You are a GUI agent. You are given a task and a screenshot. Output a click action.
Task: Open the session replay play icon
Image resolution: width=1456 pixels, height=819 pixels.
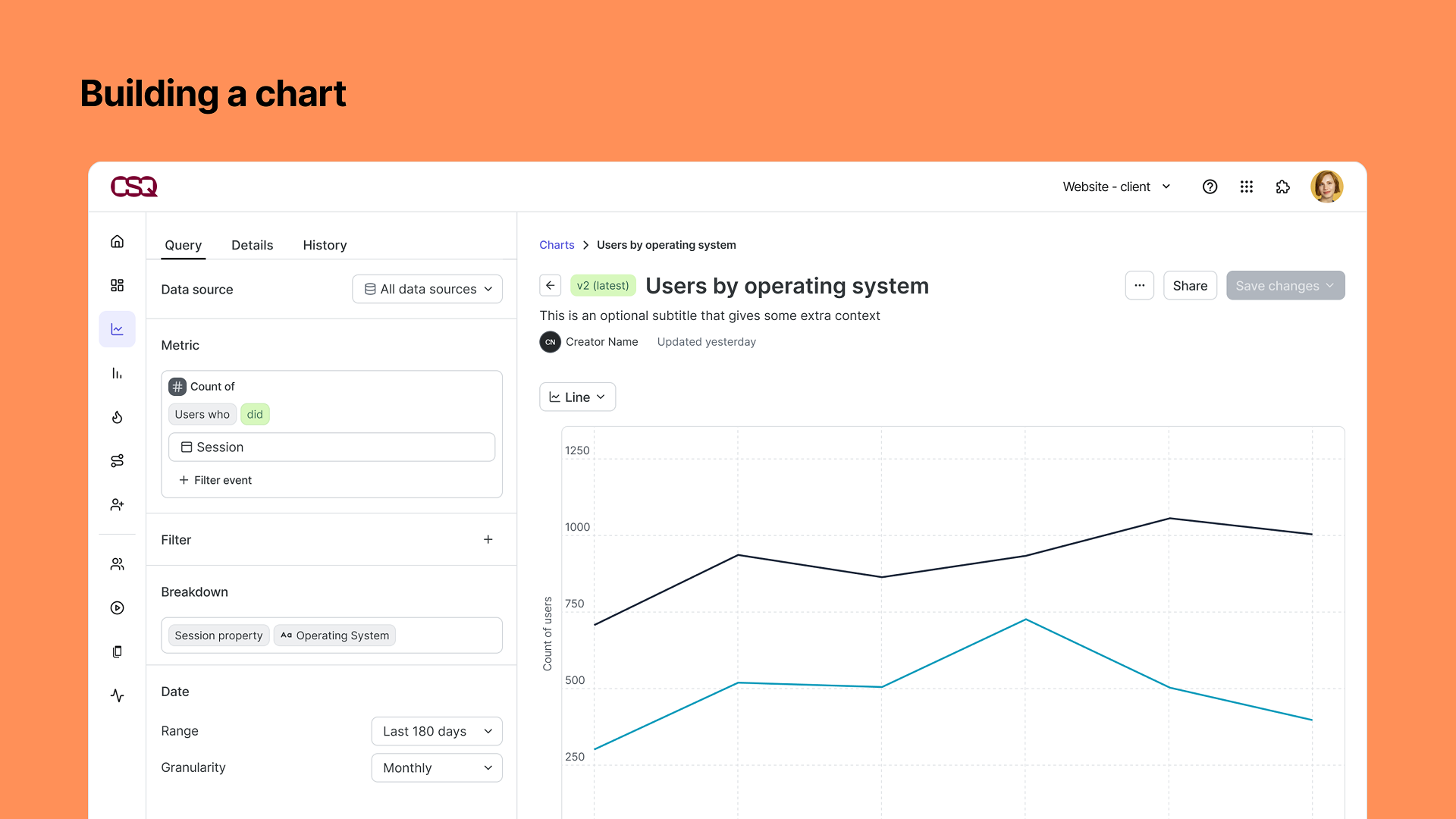tap(117, 608)
